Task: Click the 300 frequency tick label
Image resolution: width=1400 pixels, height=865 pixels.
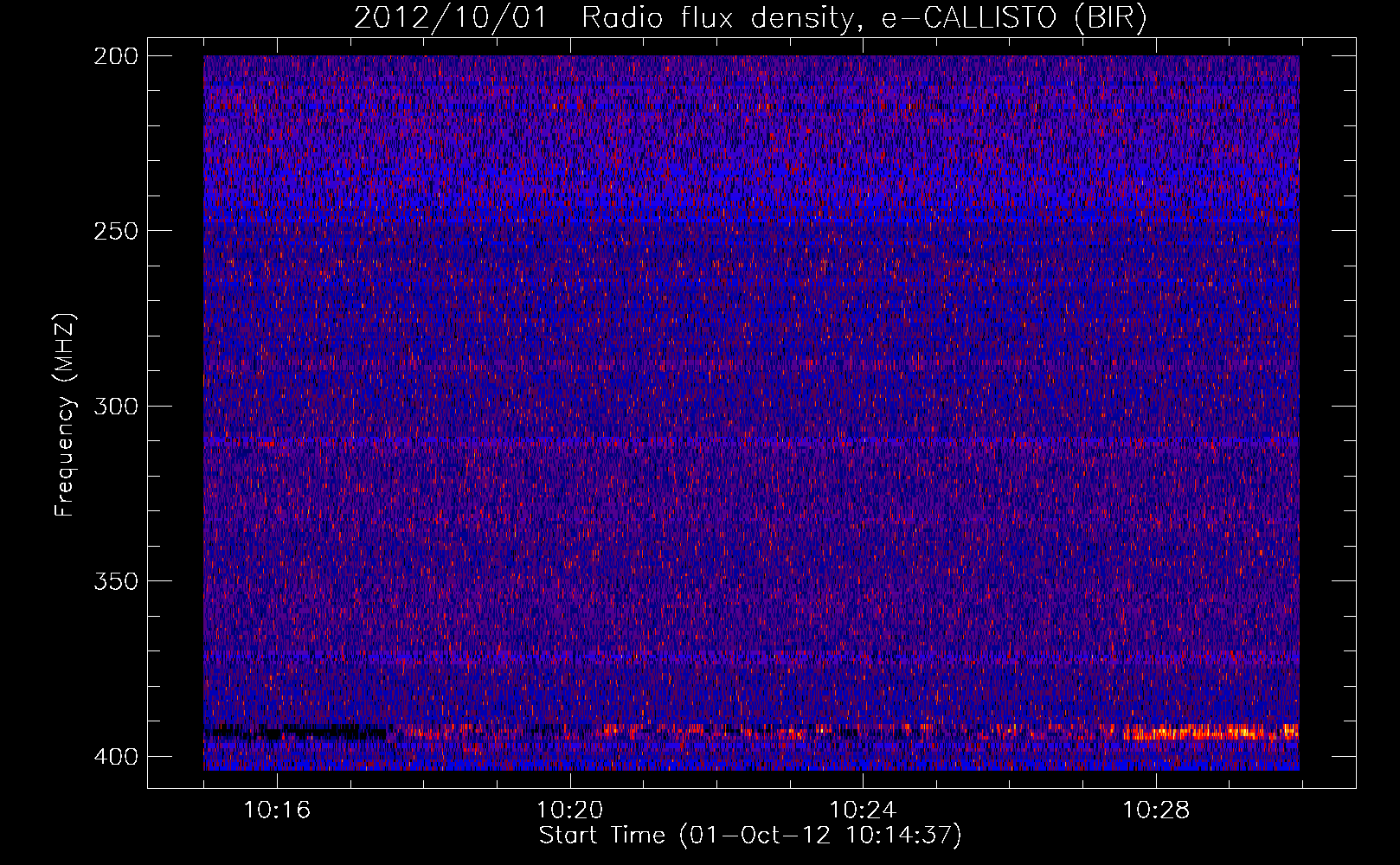Action: coord(116,406)
